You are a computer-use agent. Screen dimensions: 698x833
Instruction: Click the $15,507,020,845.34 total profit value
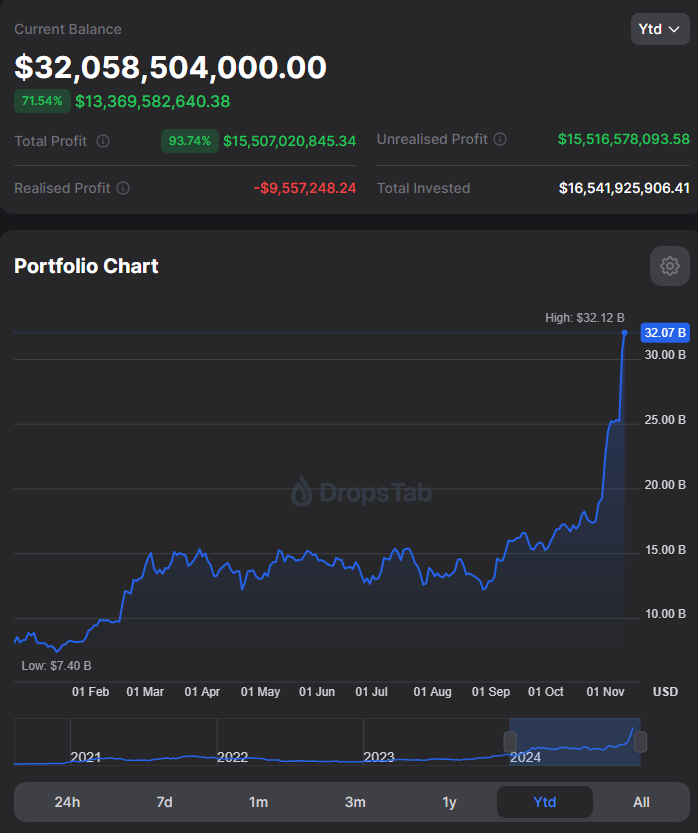pyautogui.click(x=290, y=141)
